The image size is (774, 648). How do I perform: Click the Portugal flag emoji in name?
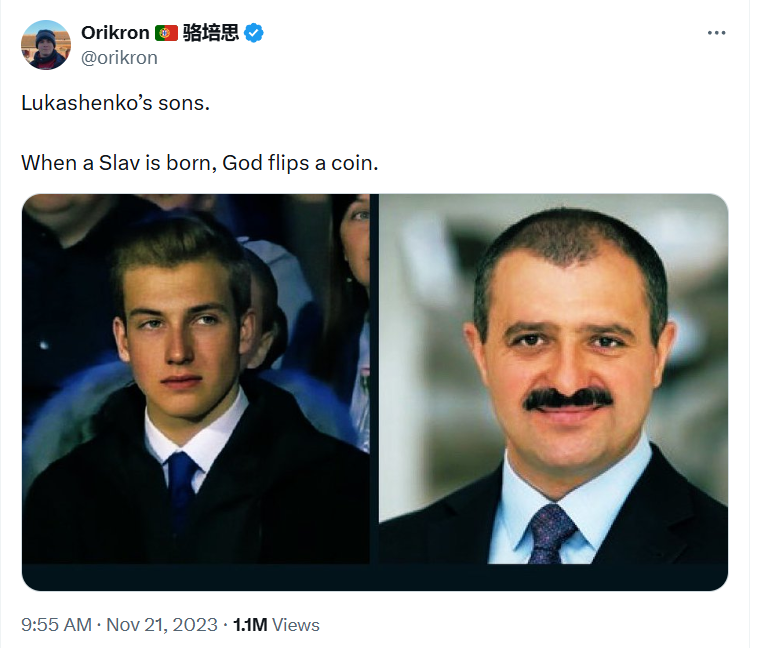click(167, 32)
